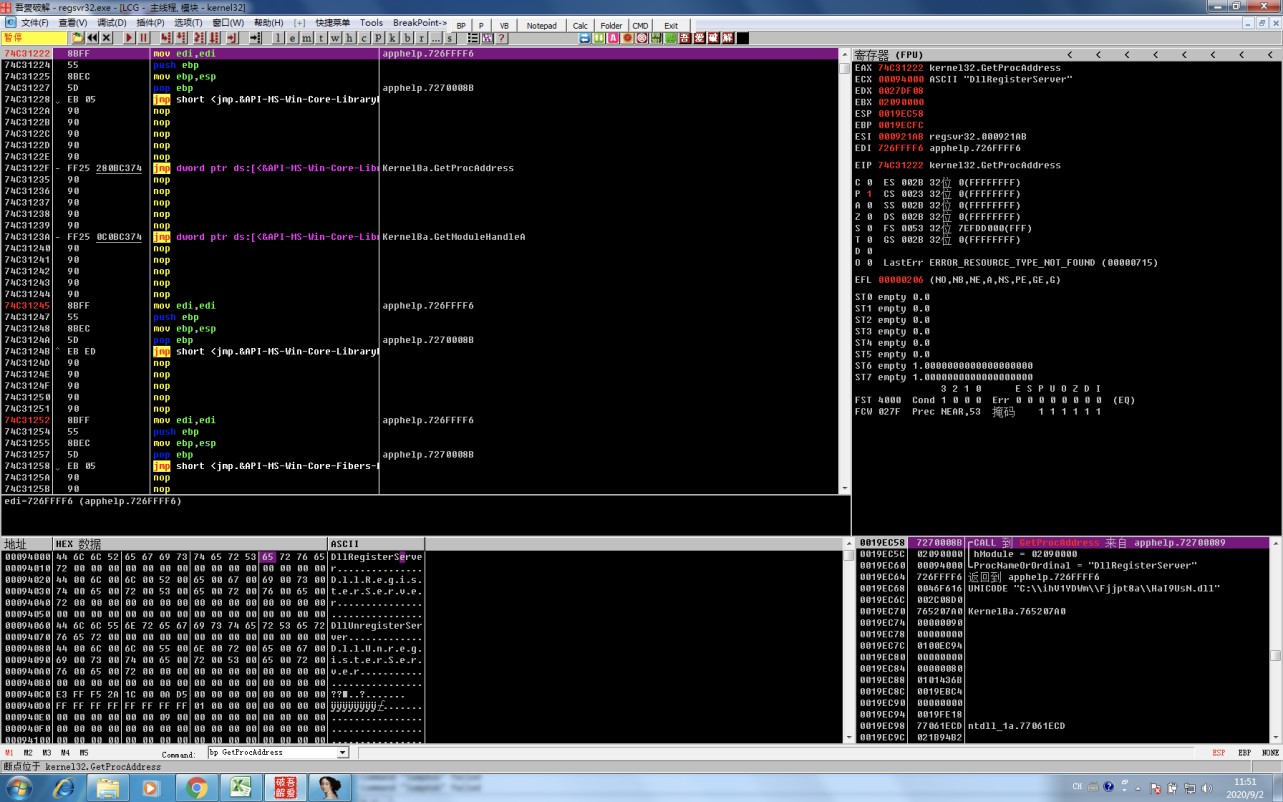
Task: Toggle EBP stack-relative mode in status bar
Action: [x=1244, y=753]
